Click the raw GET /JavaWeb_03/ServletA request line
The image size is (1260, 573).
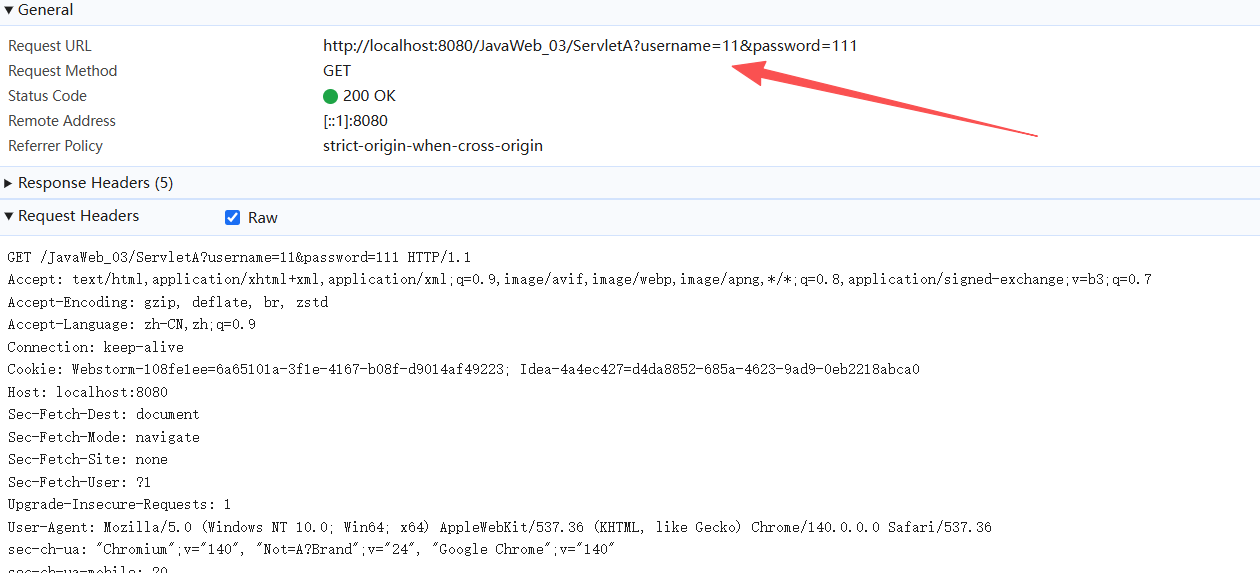[x=239, y=257]
